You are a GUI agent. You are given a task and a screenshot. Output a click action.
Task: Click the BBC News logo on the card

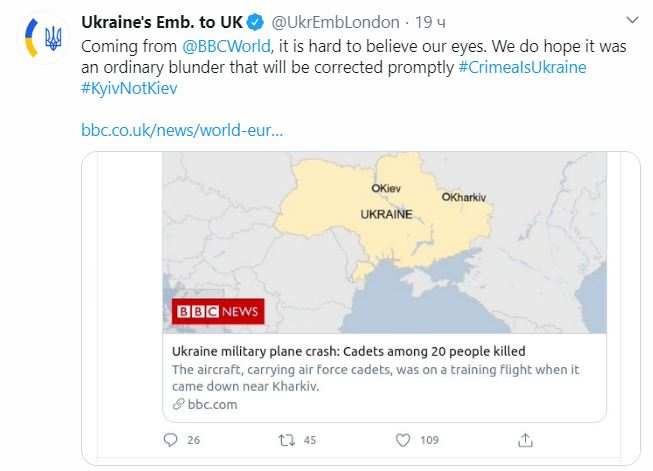tap(218, 312)
